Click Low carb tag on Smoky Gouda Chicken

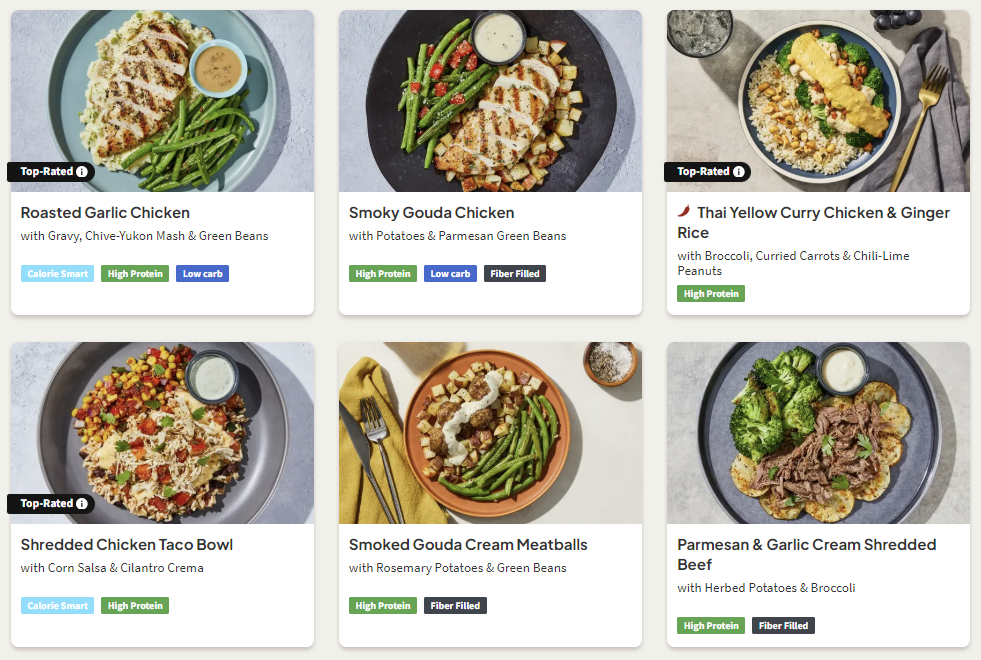click(x=450, y=274)
